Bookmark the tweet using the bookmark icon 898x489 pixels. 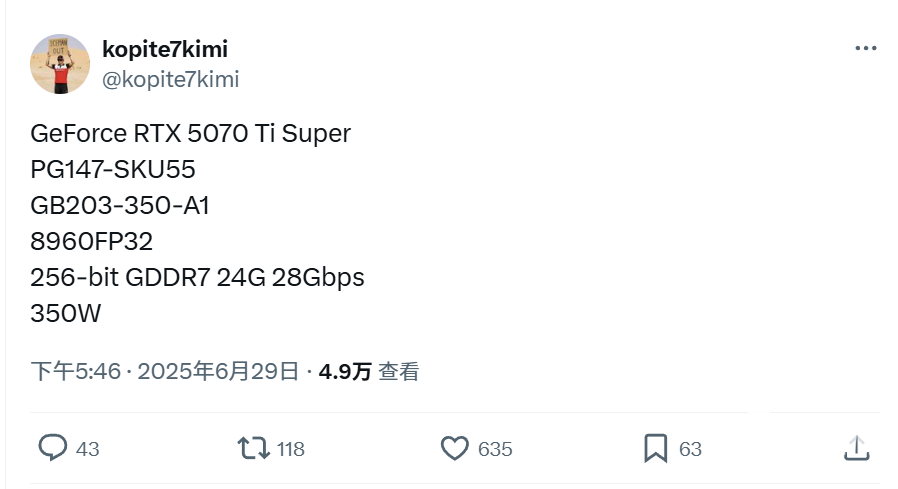point(655,448)
